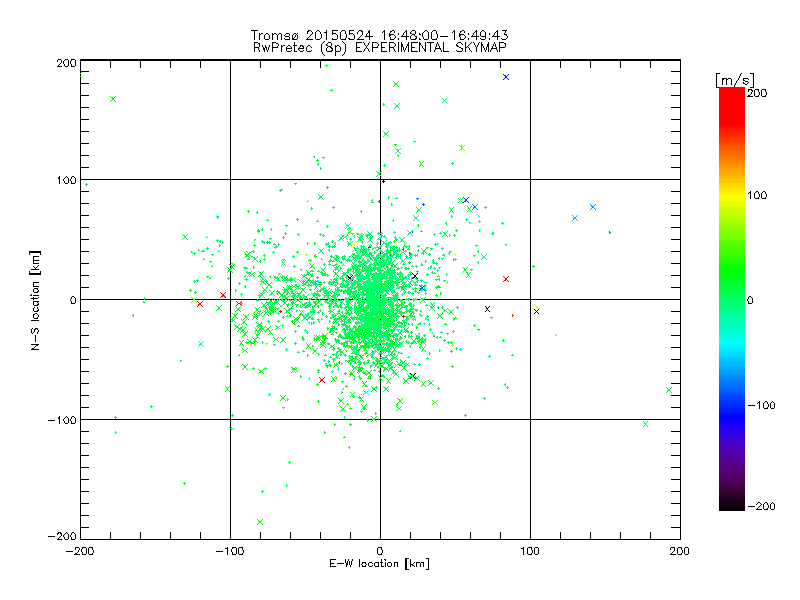The height and width of the screenshot is (600, 800).
Task: Click the "[m/s]" unit label above color bar
Action: 735,80
